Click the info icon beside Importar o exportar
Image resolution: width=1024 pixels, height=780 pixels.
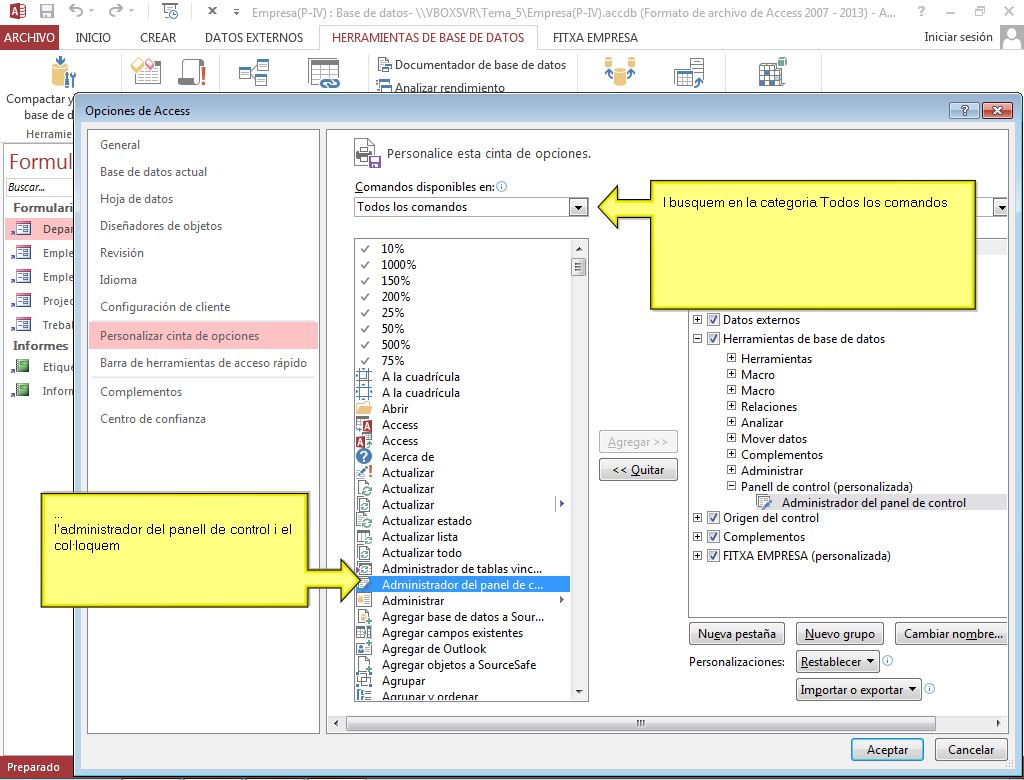click(929, 689)
